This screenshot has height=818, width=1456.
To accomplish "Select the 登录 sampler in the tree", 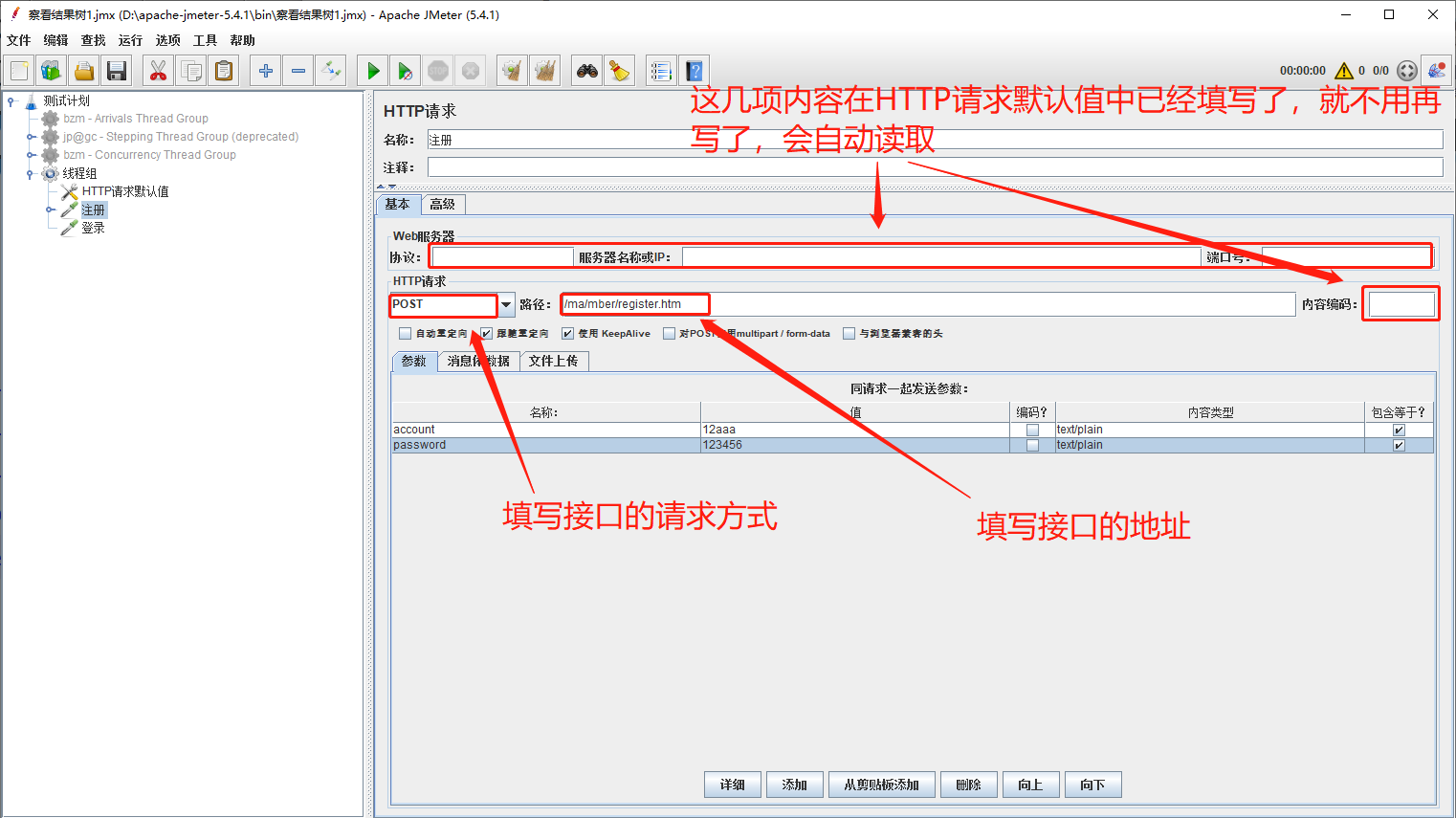I will click(x=93, y=228).
